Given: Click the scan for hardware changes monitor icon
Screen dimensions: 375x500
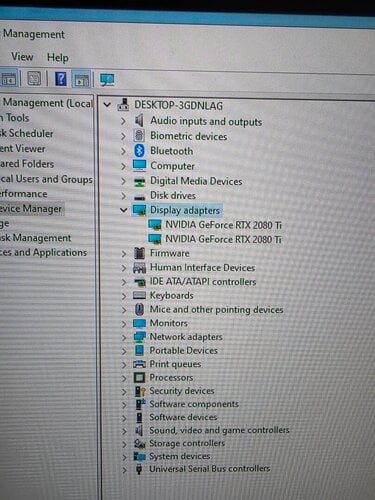Looking at the screenshot, I should (x=107, y=80).
